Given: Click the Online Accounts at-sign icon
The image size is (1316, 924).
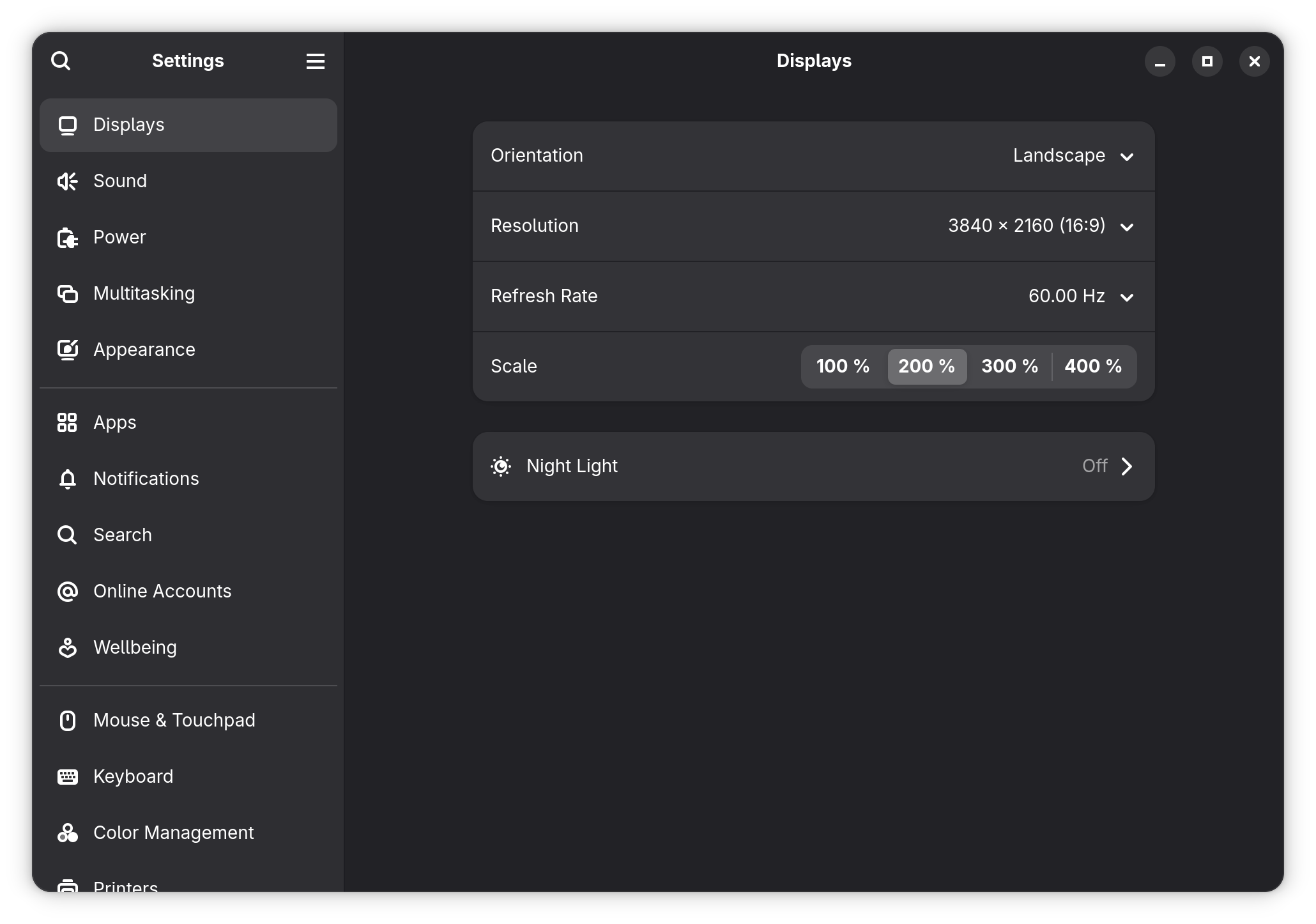Looking at the screenshot, I should pyautogui.click(x=68, y=592).
